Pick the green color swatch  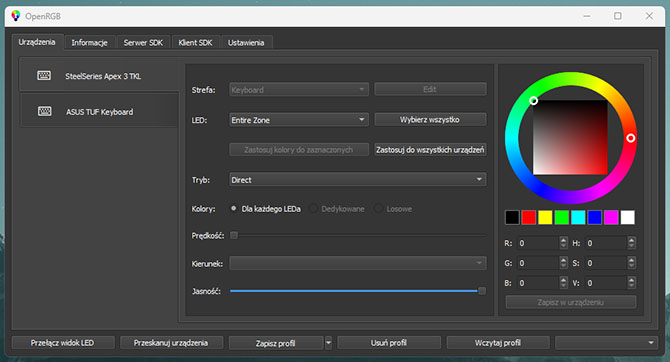(x=561, y=217)
